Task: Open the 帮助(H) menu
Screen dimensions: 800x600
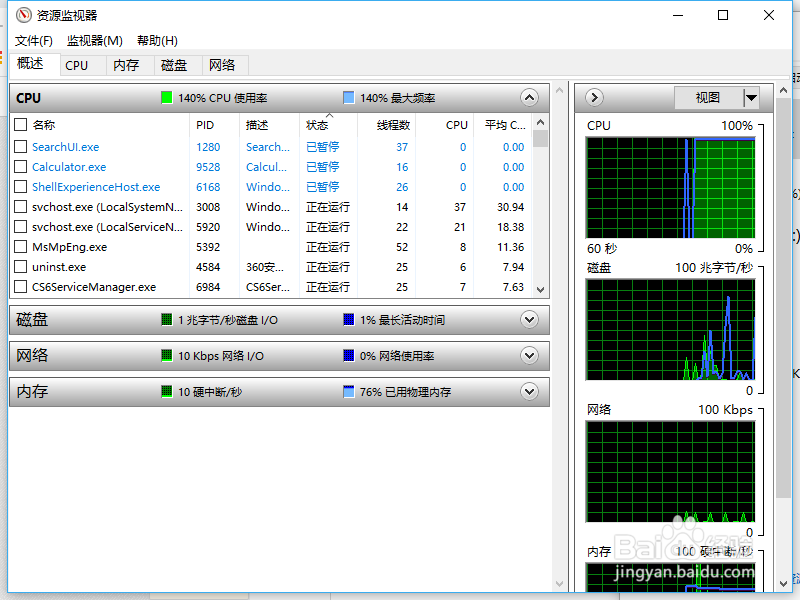Action: pyautogui.click(x=157, y=41)
